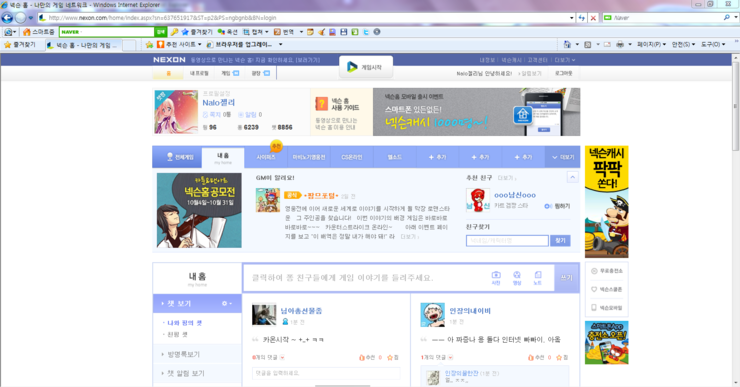Click the 스마트홈 house icon in Naver toolbar

pos(27,32)
